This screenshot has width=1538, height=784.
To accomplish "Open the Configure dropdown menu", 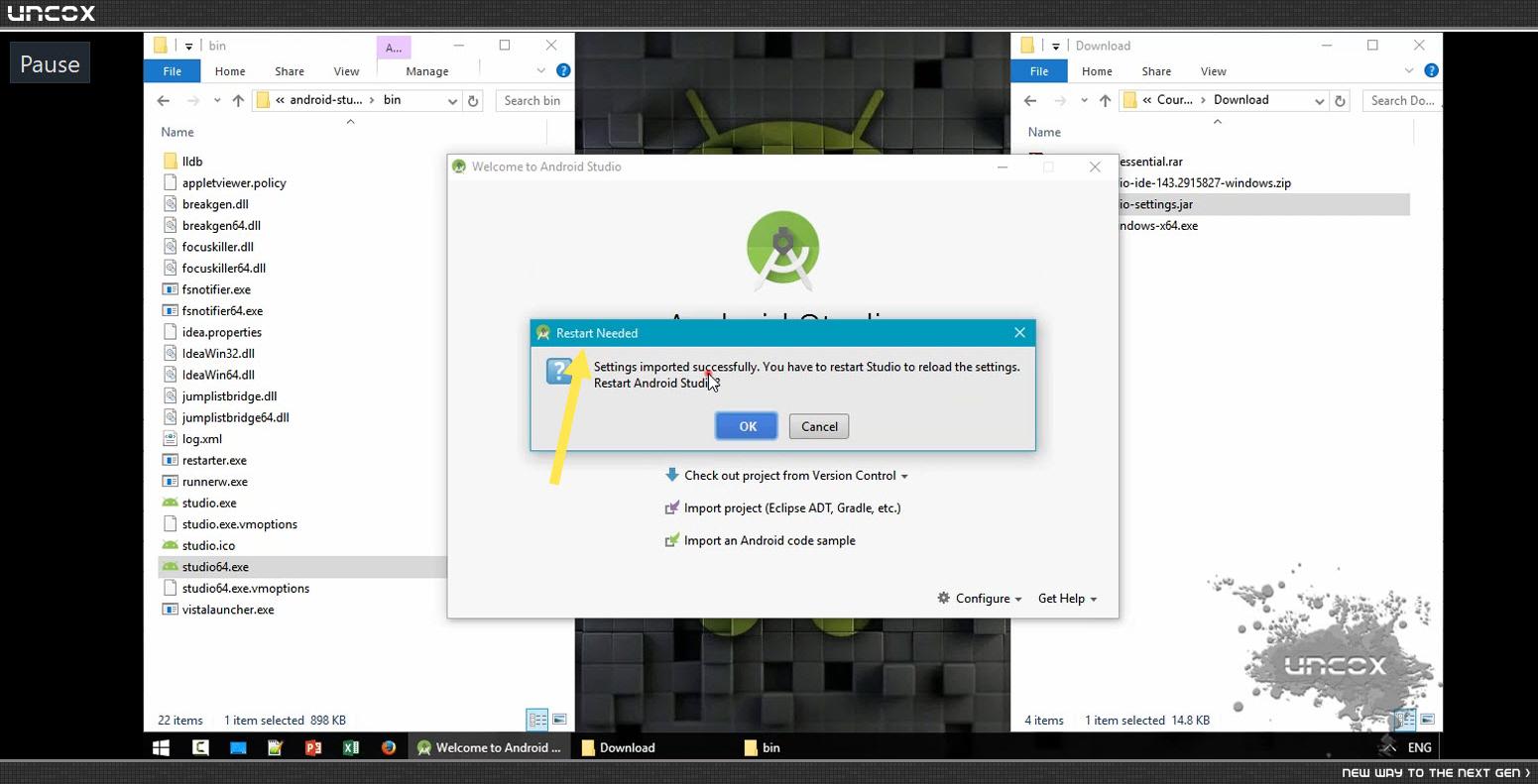I will tap(980, 599).
